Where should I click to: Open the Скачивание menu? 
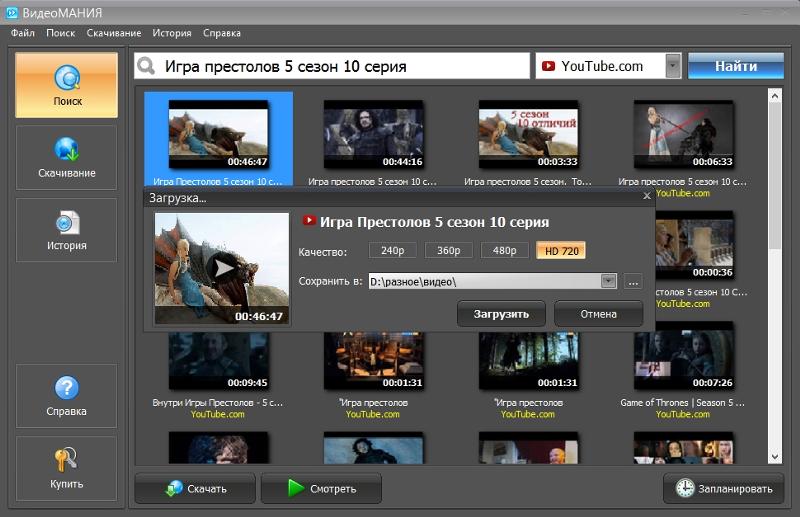[x=114, y=33]
